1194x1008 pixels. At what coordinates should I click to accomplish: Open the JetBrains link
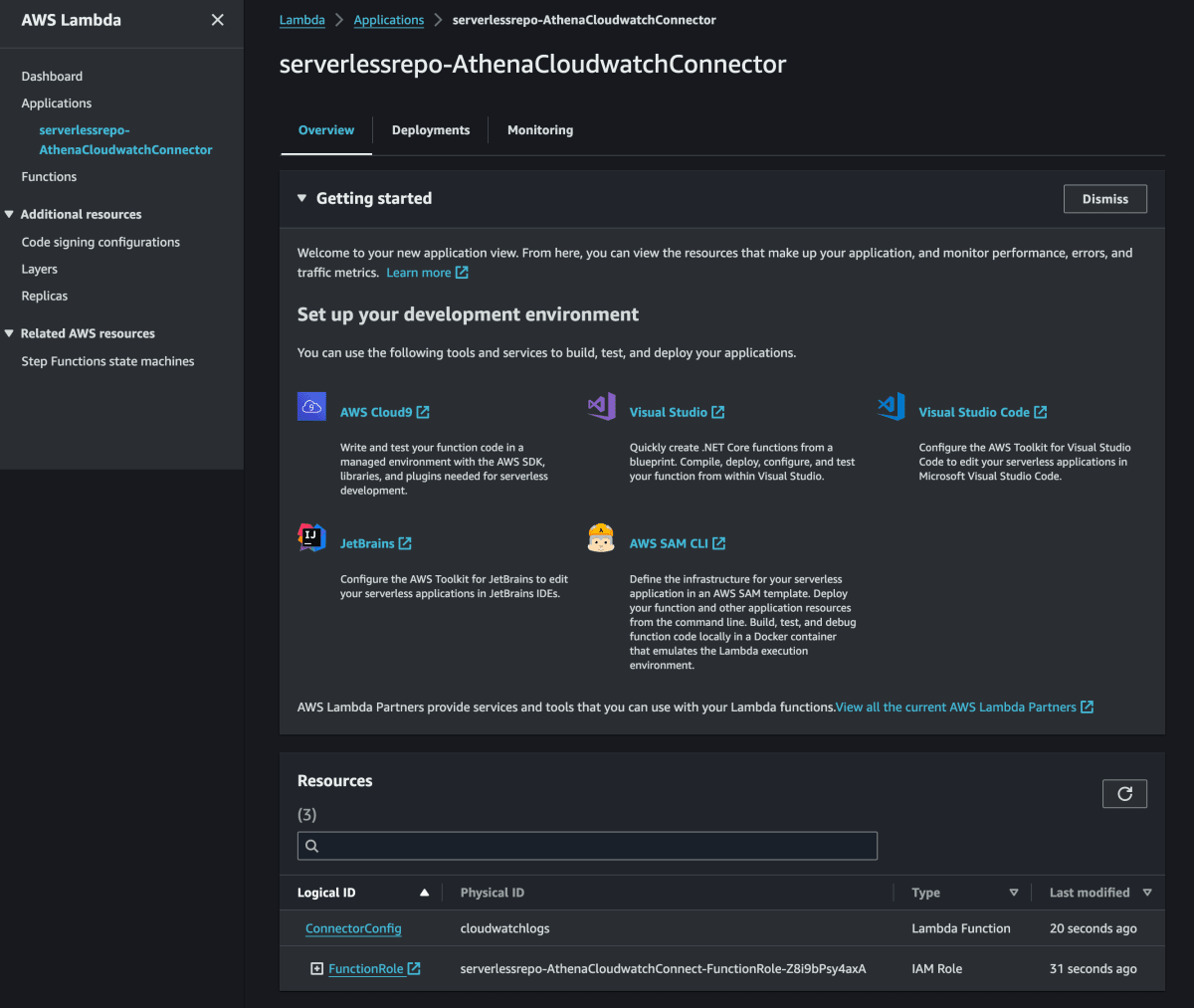pos(367,543)
